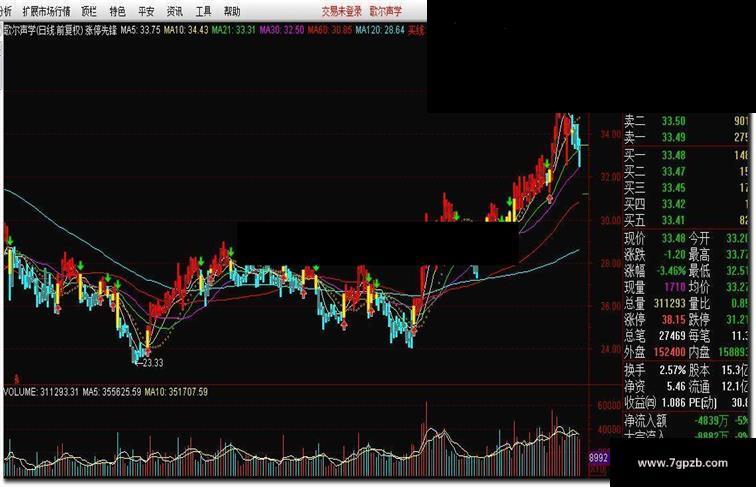Click the 均价 label
Viewport: 756px width, 487px height.
(x=699, y=287)
